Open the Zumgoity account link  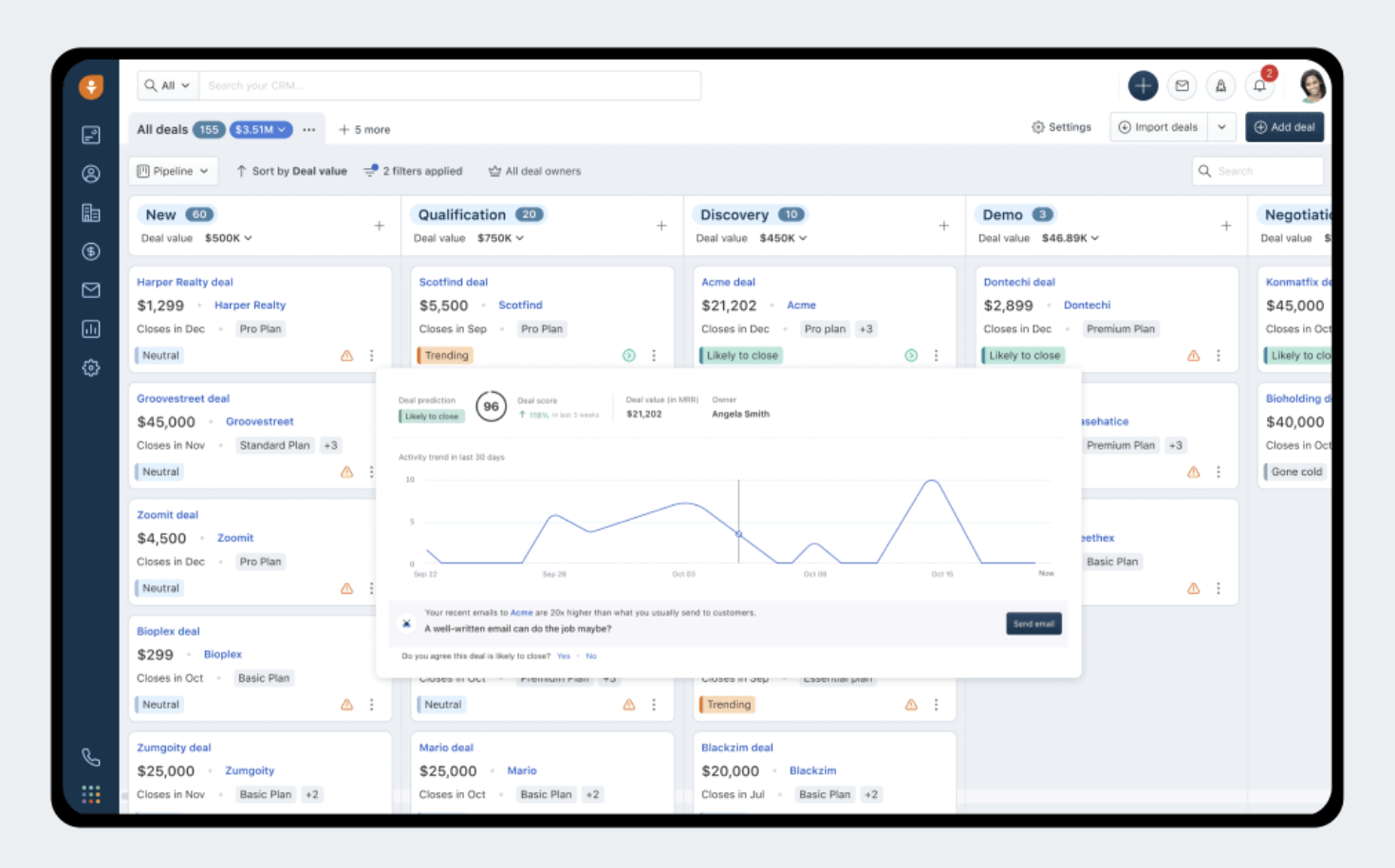pos(250,770)
